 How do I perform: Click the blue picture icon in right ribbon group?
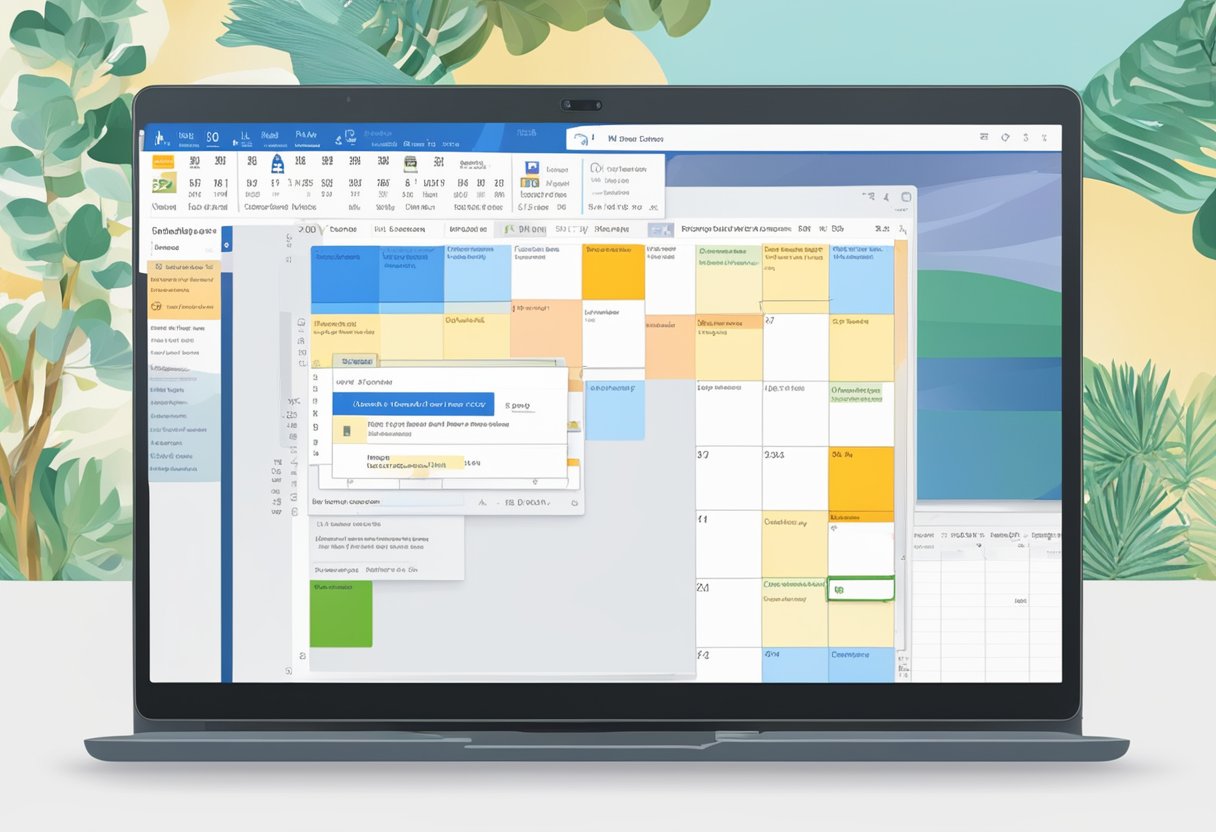(x=530, y=169)
